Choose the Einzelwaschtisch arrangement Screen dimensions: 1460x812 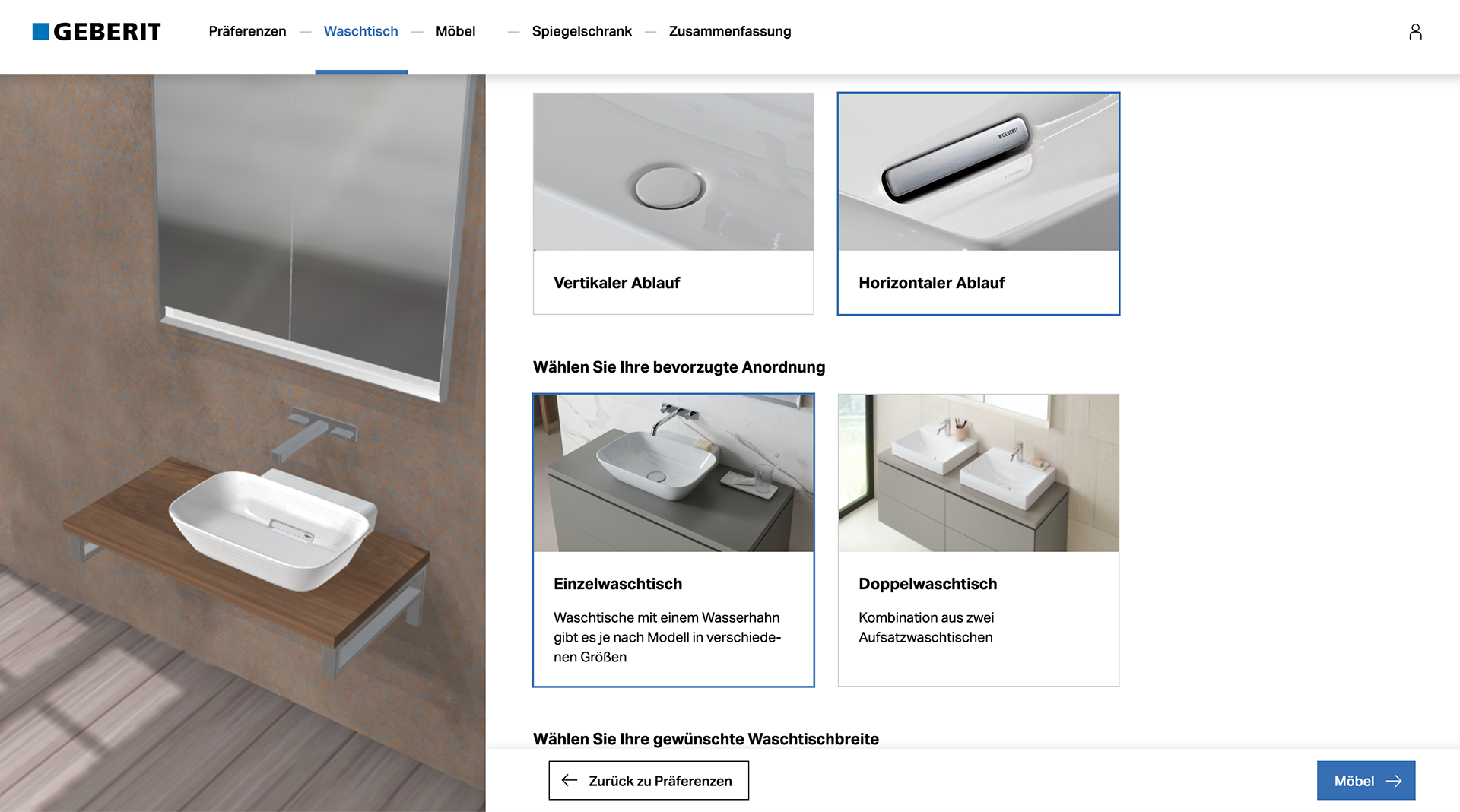[673, 540]
